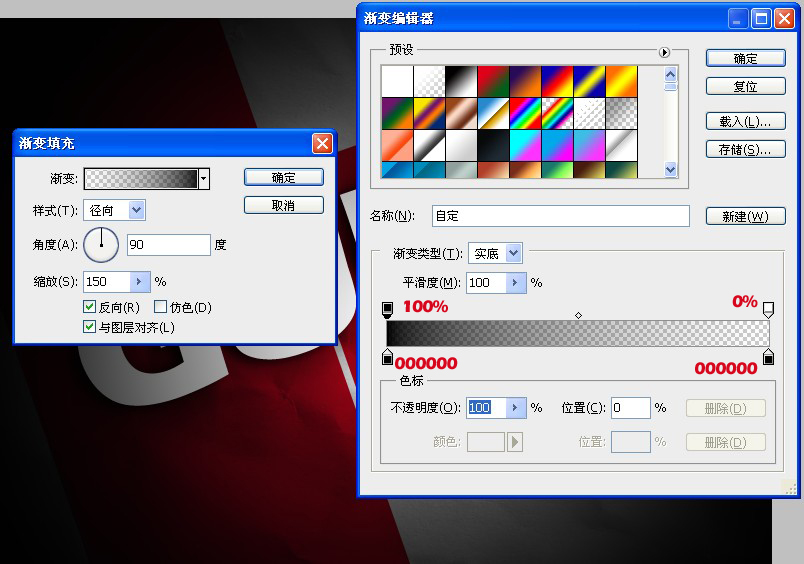Viewport: 804px width, 564px height.
Task: Select the left color stop below bar
Action: (x=388, y=357)
